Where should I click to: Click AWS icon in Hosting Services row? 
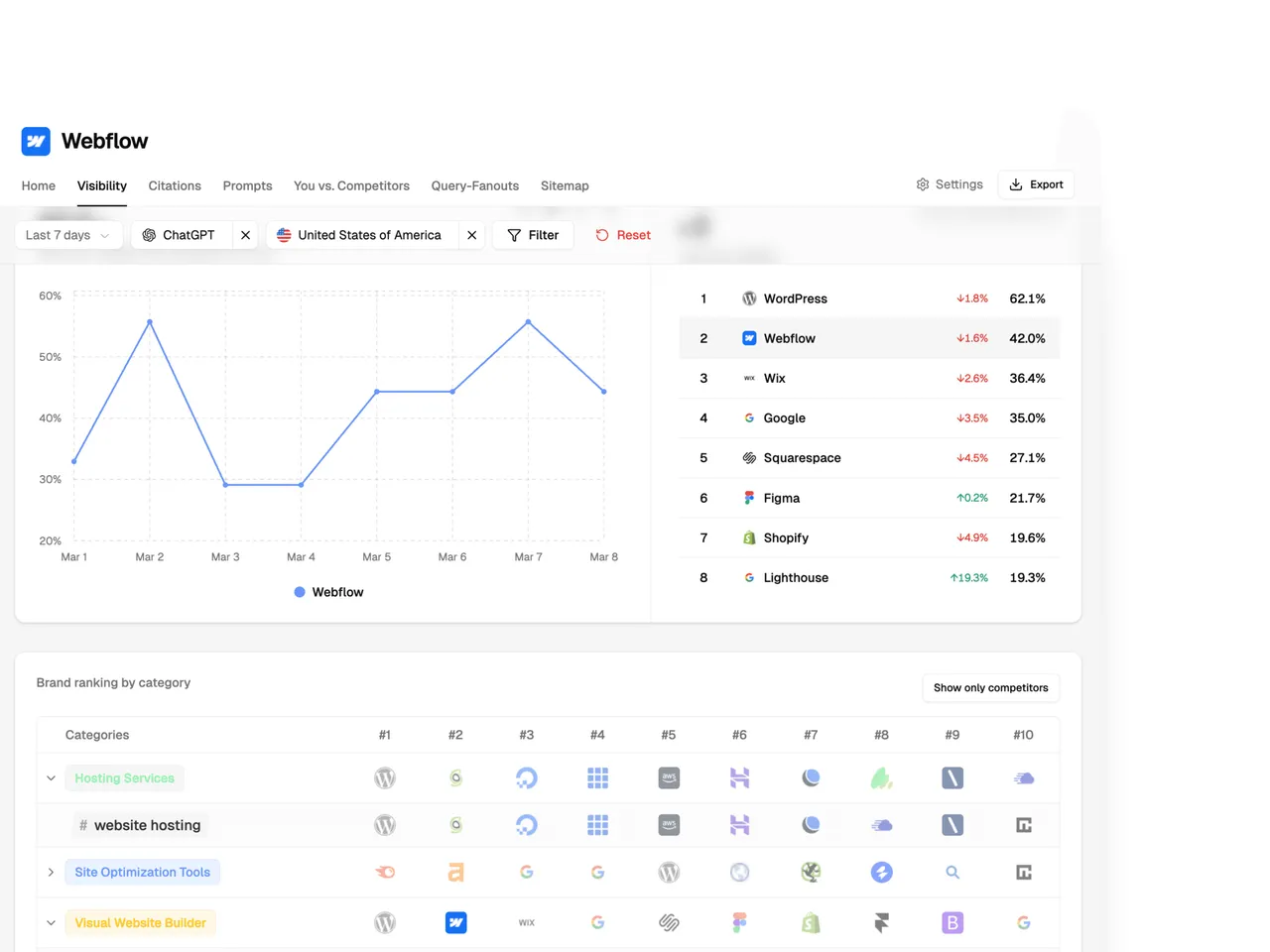click(669, 778)
